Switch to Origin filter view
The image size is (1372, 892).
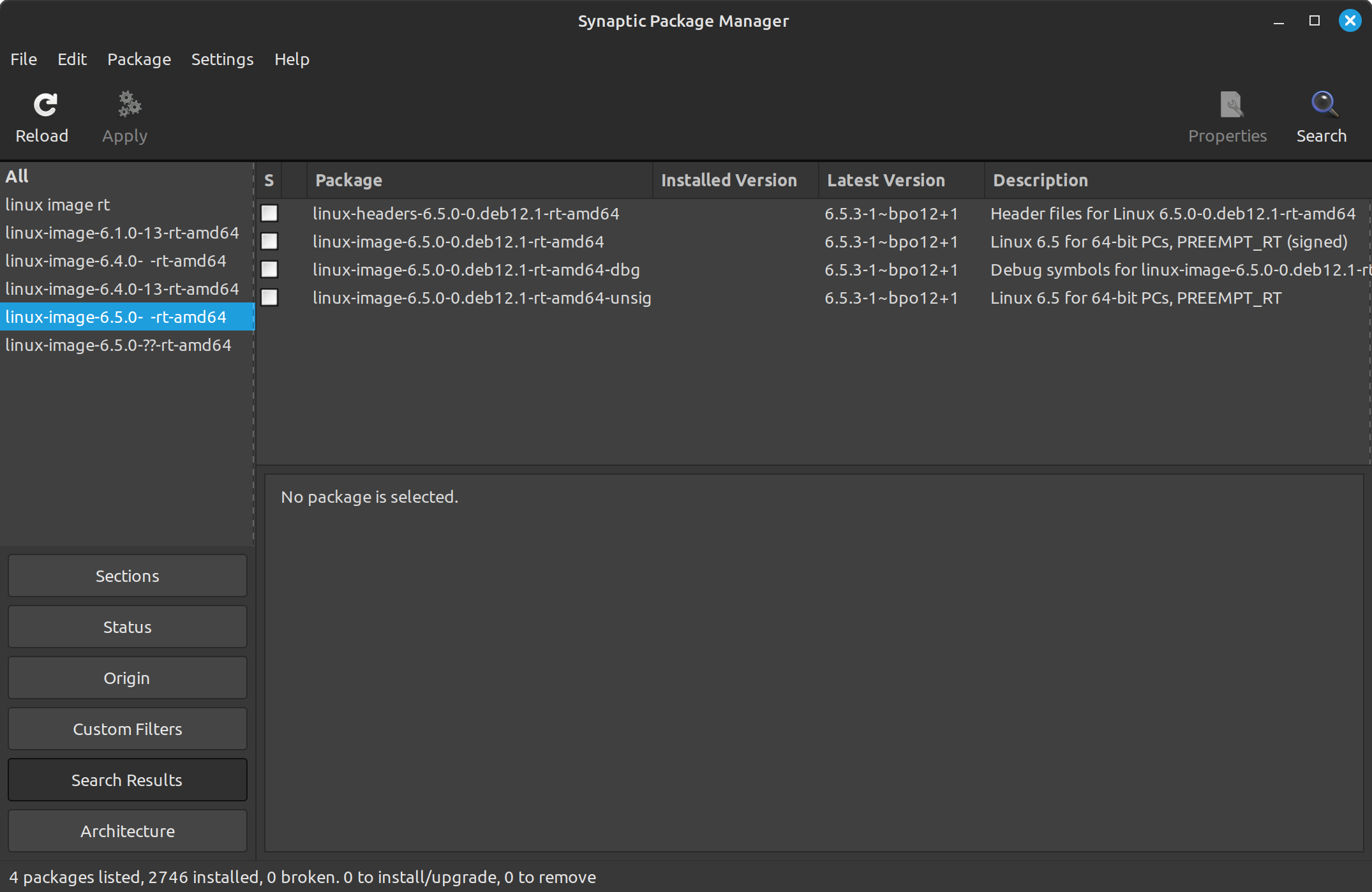point(128,678)
